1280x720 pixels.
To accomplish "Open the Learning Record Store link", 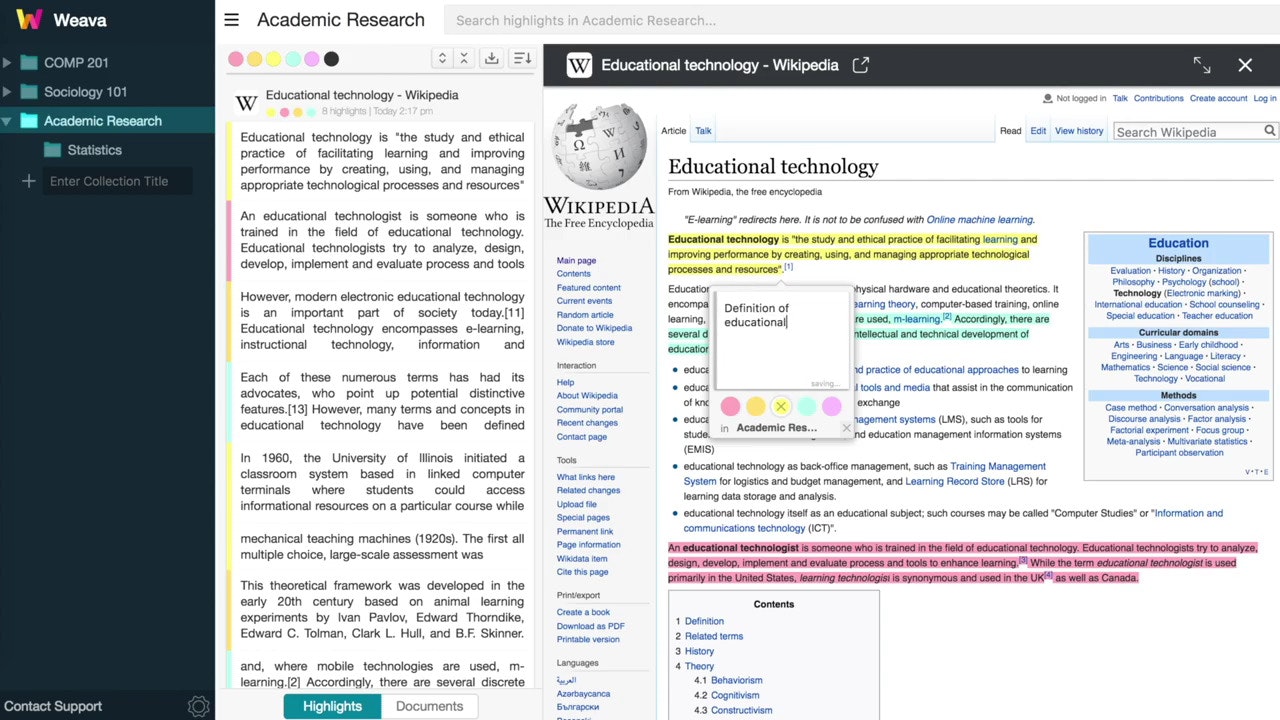I will pyautogui.click(x=955, y=482).
